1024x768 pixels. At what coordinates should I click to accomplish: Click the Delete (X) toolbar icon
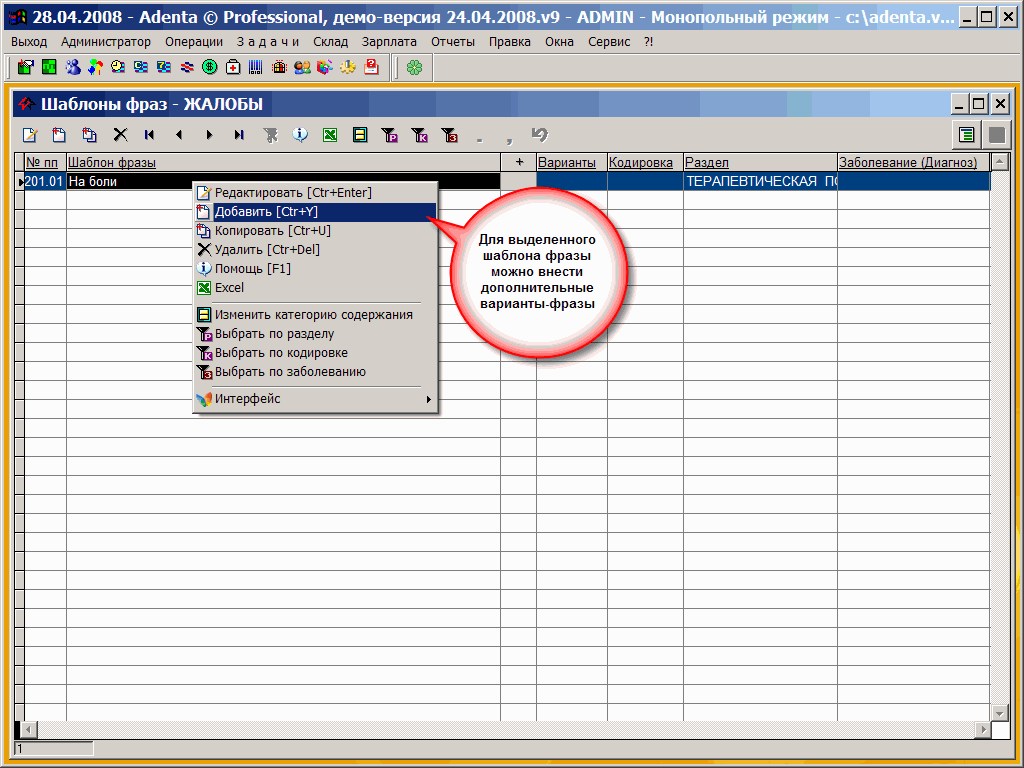click(x=120, y=134)
